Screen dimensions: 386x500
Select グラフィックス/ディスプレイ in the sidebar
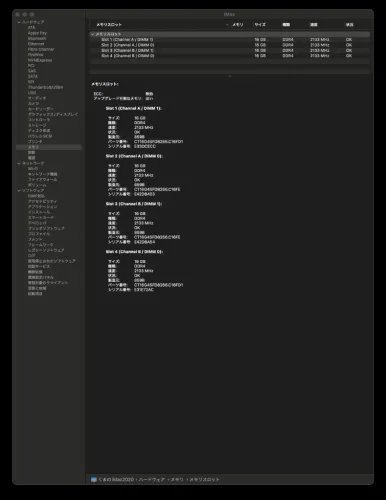53,114
